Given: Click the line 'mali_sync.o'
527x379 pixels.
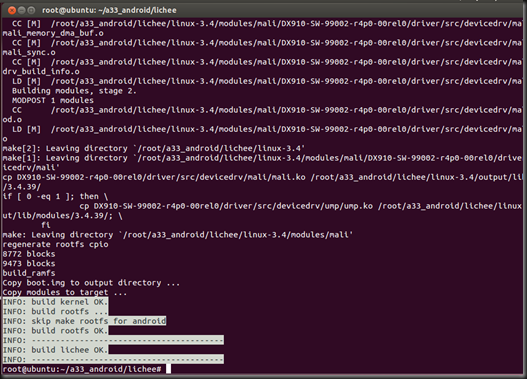Looking at the screenshot, I should coord(29,52).
